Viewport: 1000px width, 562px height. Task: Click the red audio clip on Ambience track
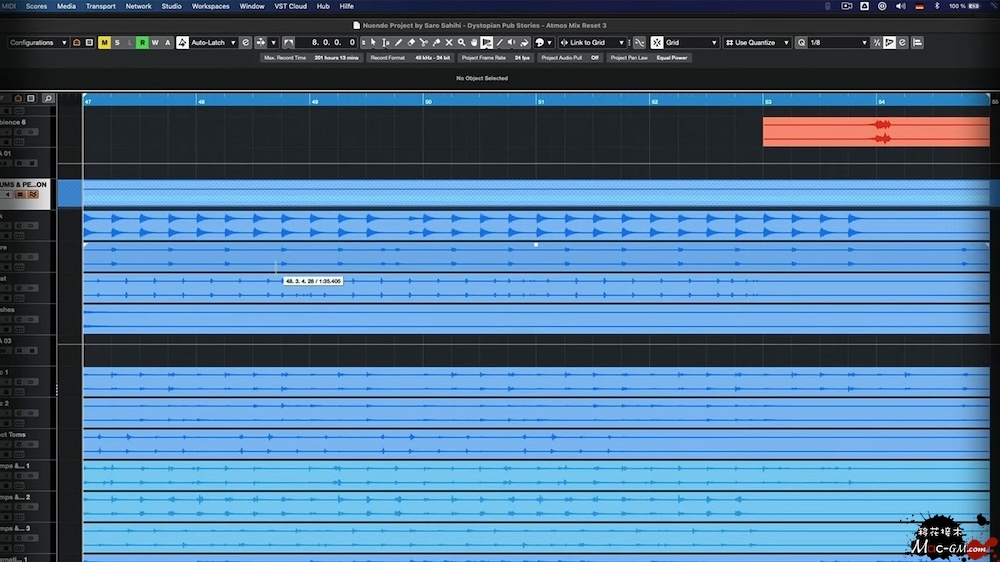875,132
